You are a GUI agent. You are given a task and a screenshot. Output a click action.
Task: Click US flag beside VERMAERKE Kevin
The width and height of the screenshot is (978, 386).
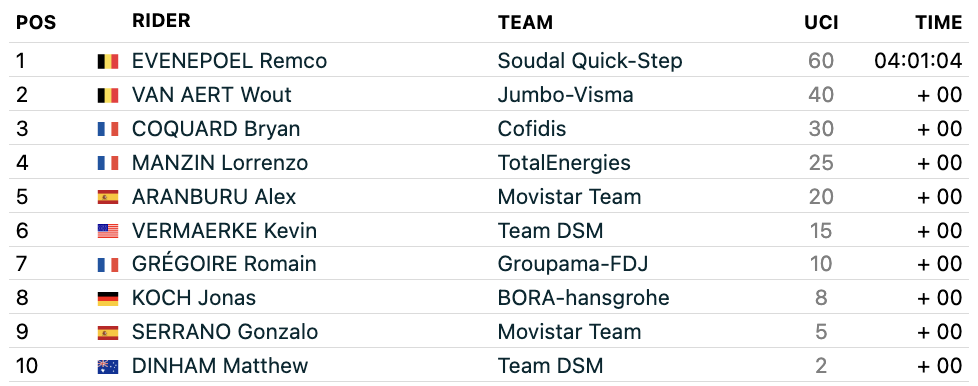[108, 231]
